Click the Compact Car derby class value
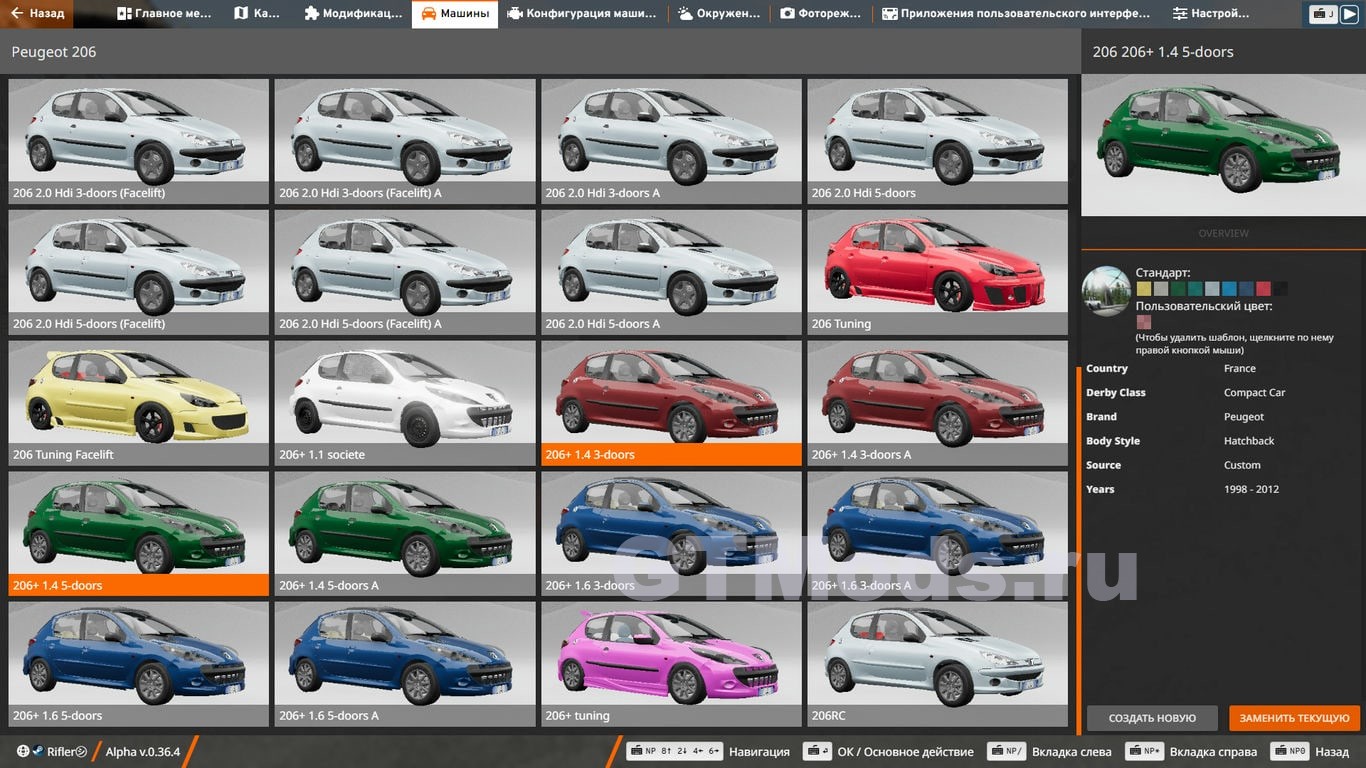 (x=1255, y=393)
